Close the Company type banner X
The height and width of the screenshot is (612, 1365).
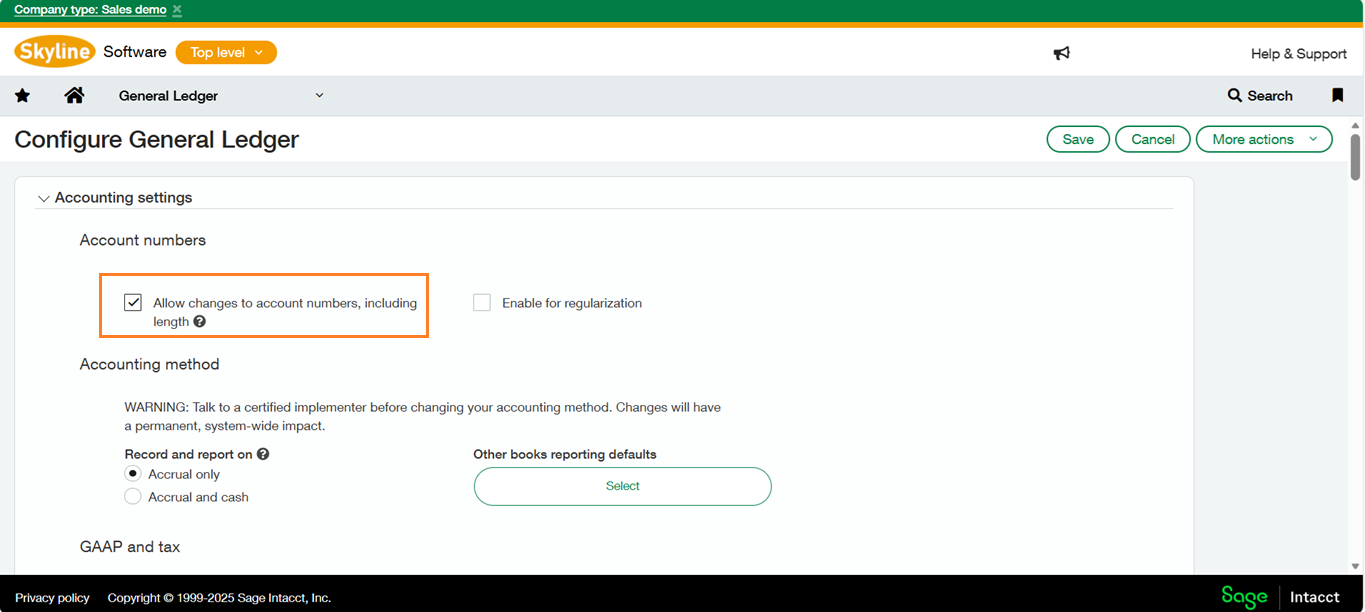click(177, 10)
